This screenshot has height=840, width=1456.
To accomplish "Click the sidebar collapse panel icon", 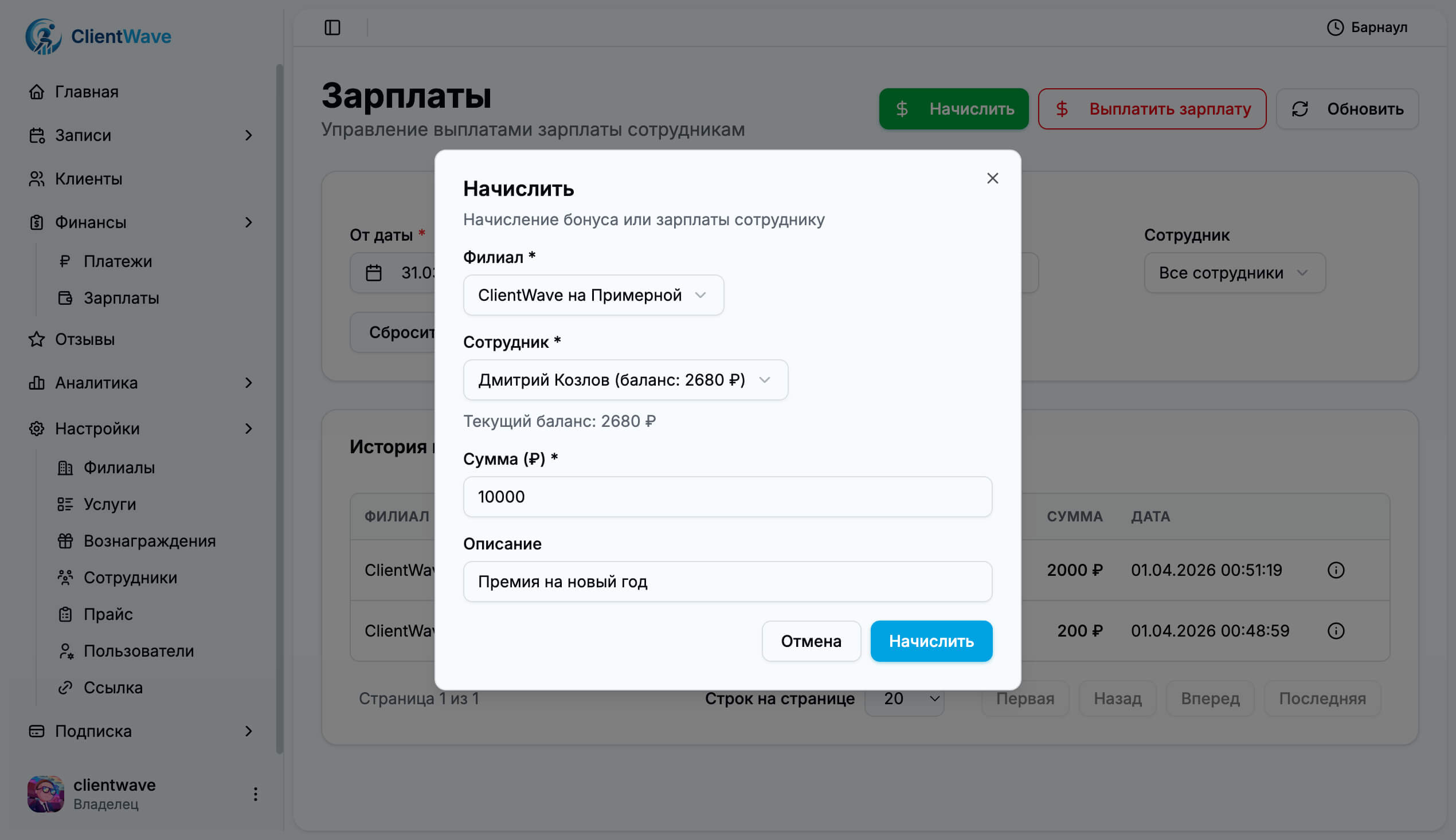I will (334, 27).
